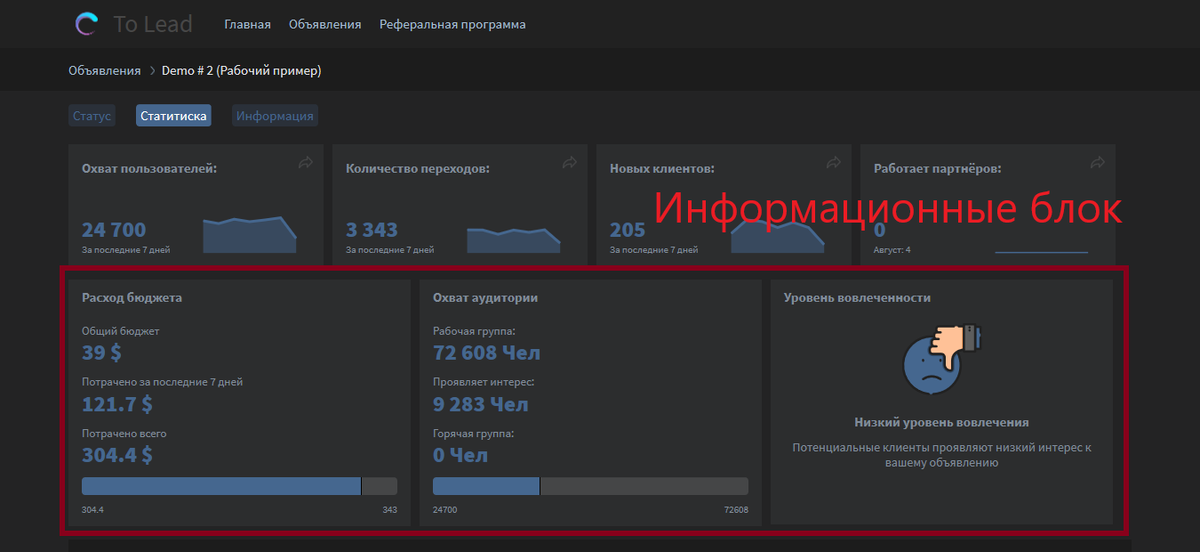This screenshot has width=1200, height=552.
Task: Click the Работает партнёров line chart
Action: point(1041,250)
